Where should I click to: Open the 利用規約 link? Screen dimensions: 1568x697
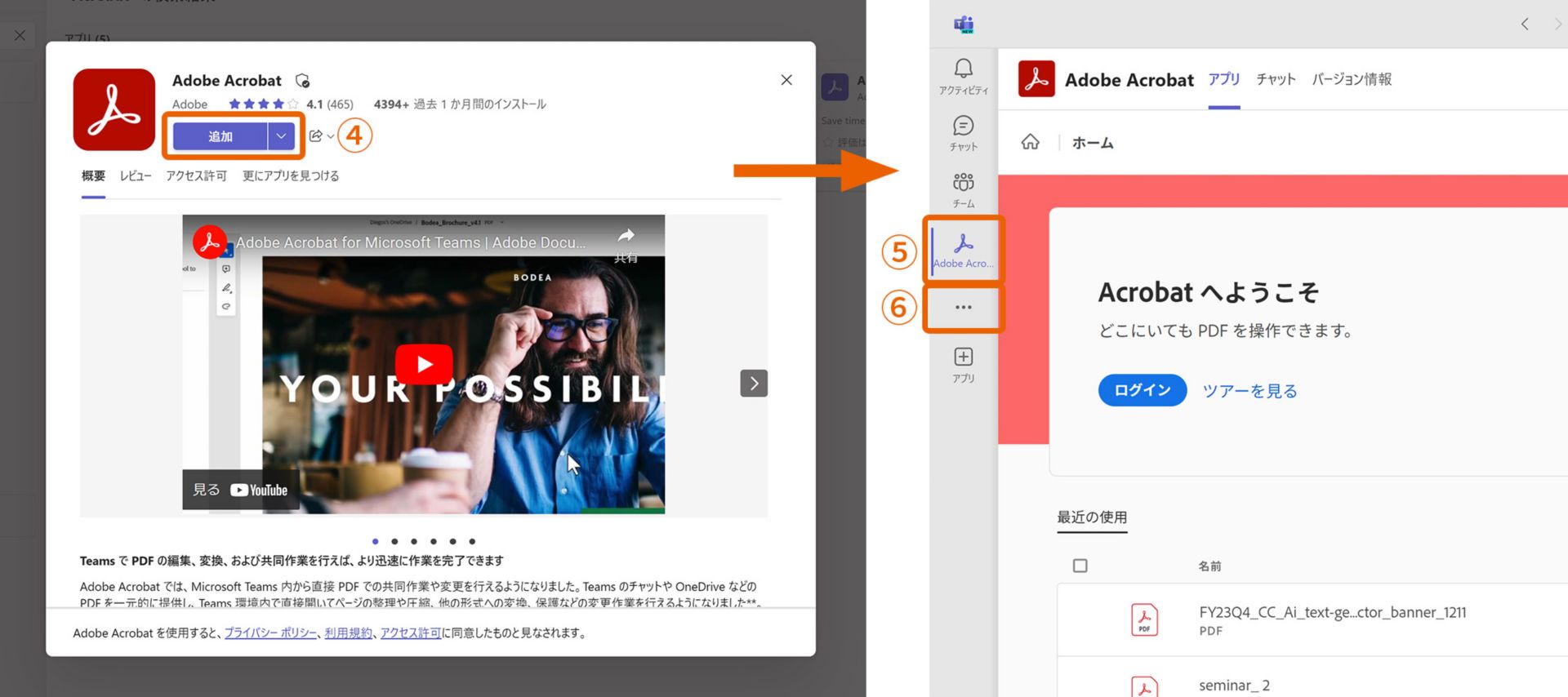(348, 633)
